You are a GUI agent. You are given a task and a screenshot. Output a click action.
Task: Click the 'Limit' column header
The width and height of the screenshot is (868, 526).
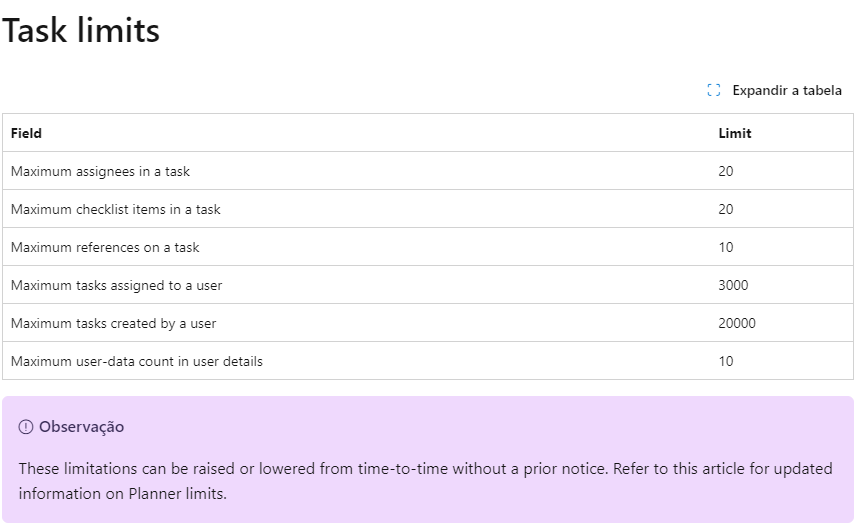tap(735, 133)
